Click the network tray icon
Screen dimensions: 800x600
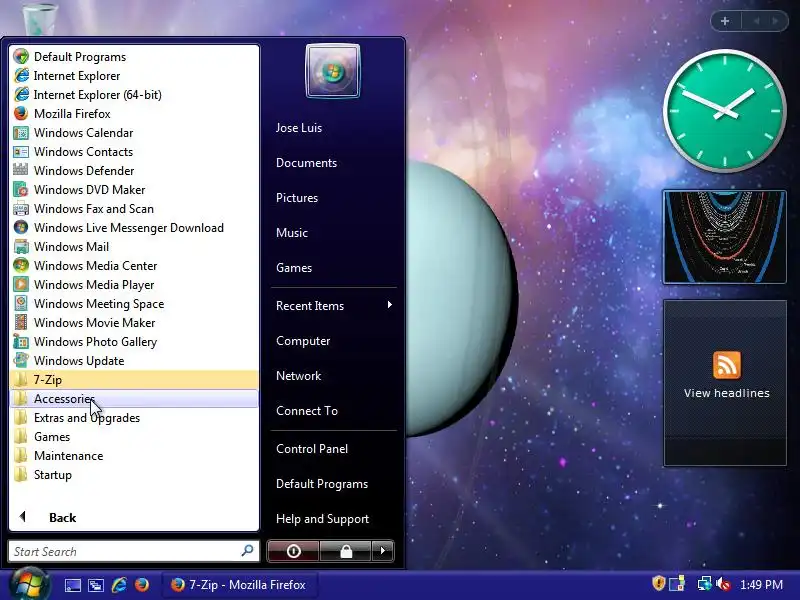tap(704, 584)
